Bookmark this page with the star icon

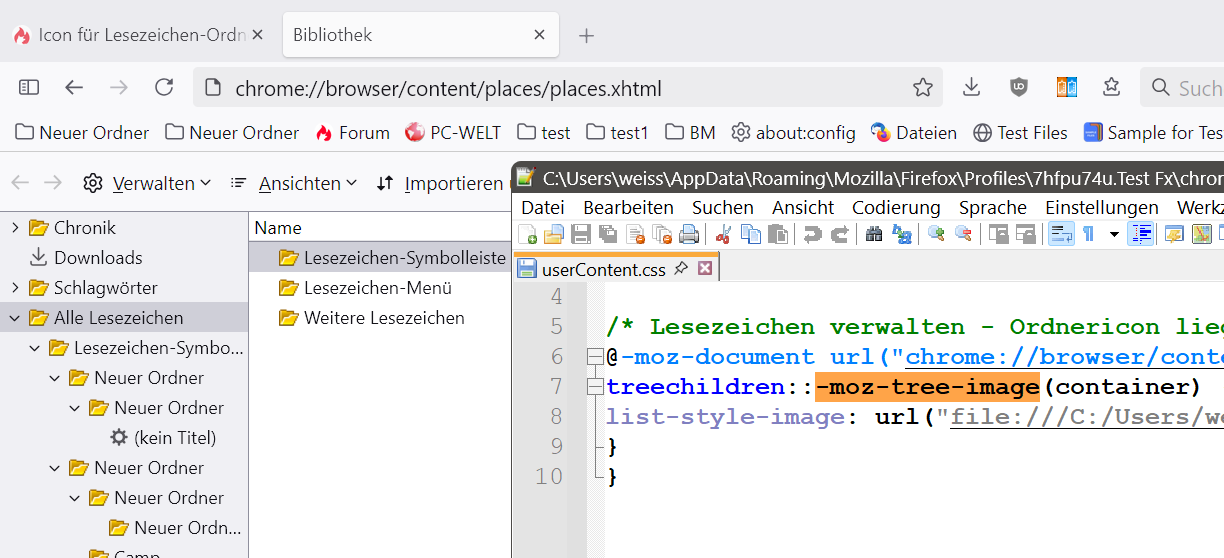click(922, 88)
